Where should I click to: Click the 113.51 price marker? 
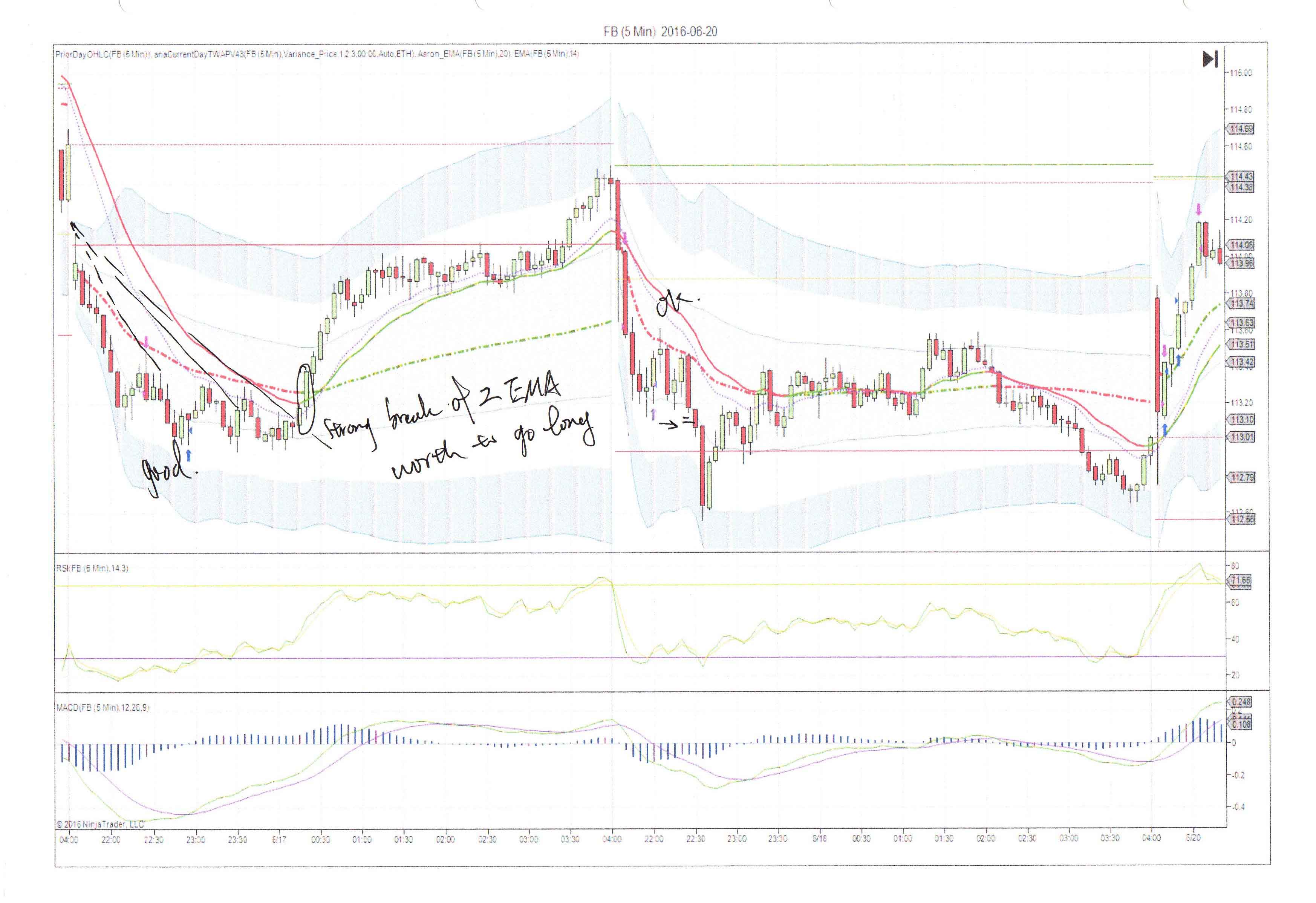1241,345
